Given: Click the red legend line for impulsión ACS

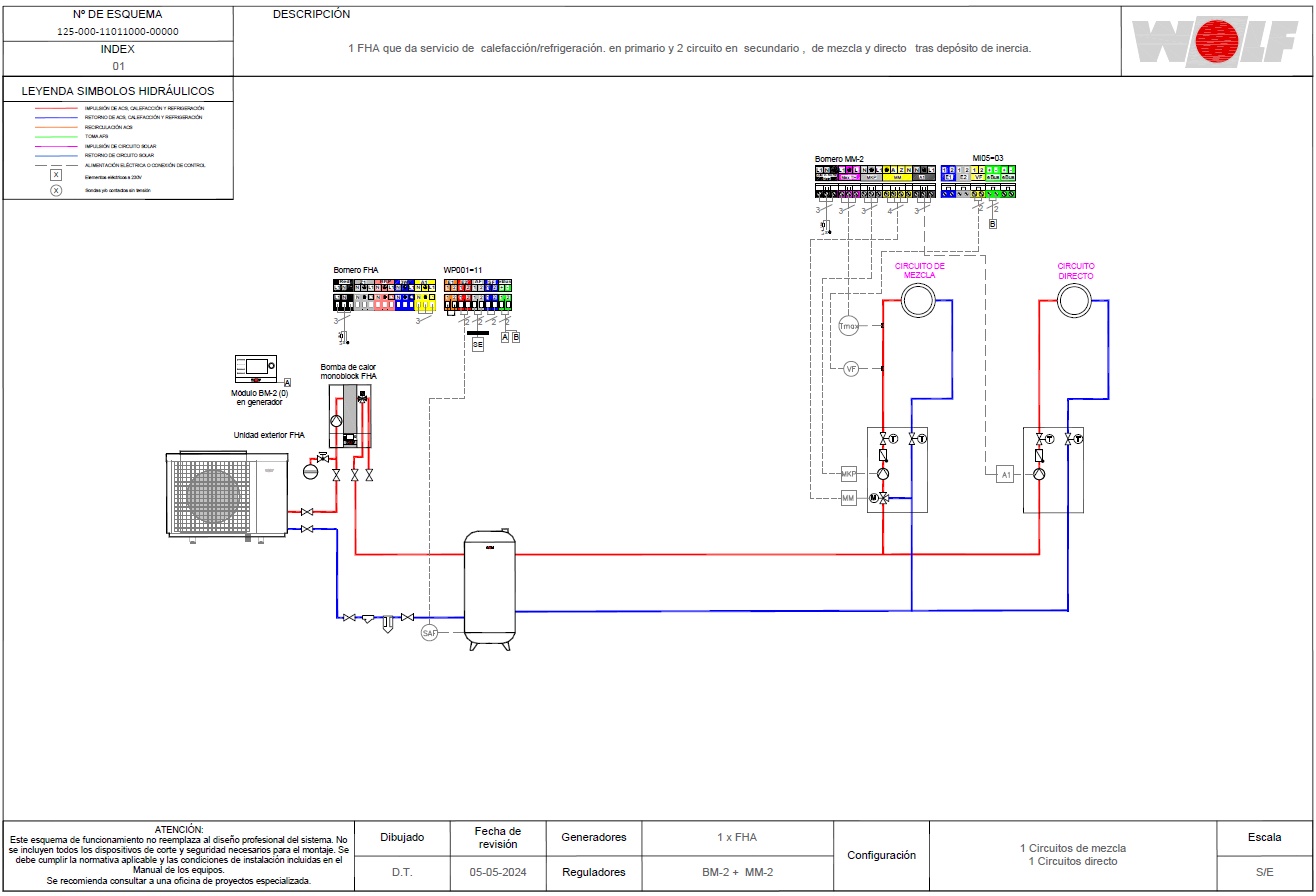Looking at the screenshot, I should pos(56,108).
